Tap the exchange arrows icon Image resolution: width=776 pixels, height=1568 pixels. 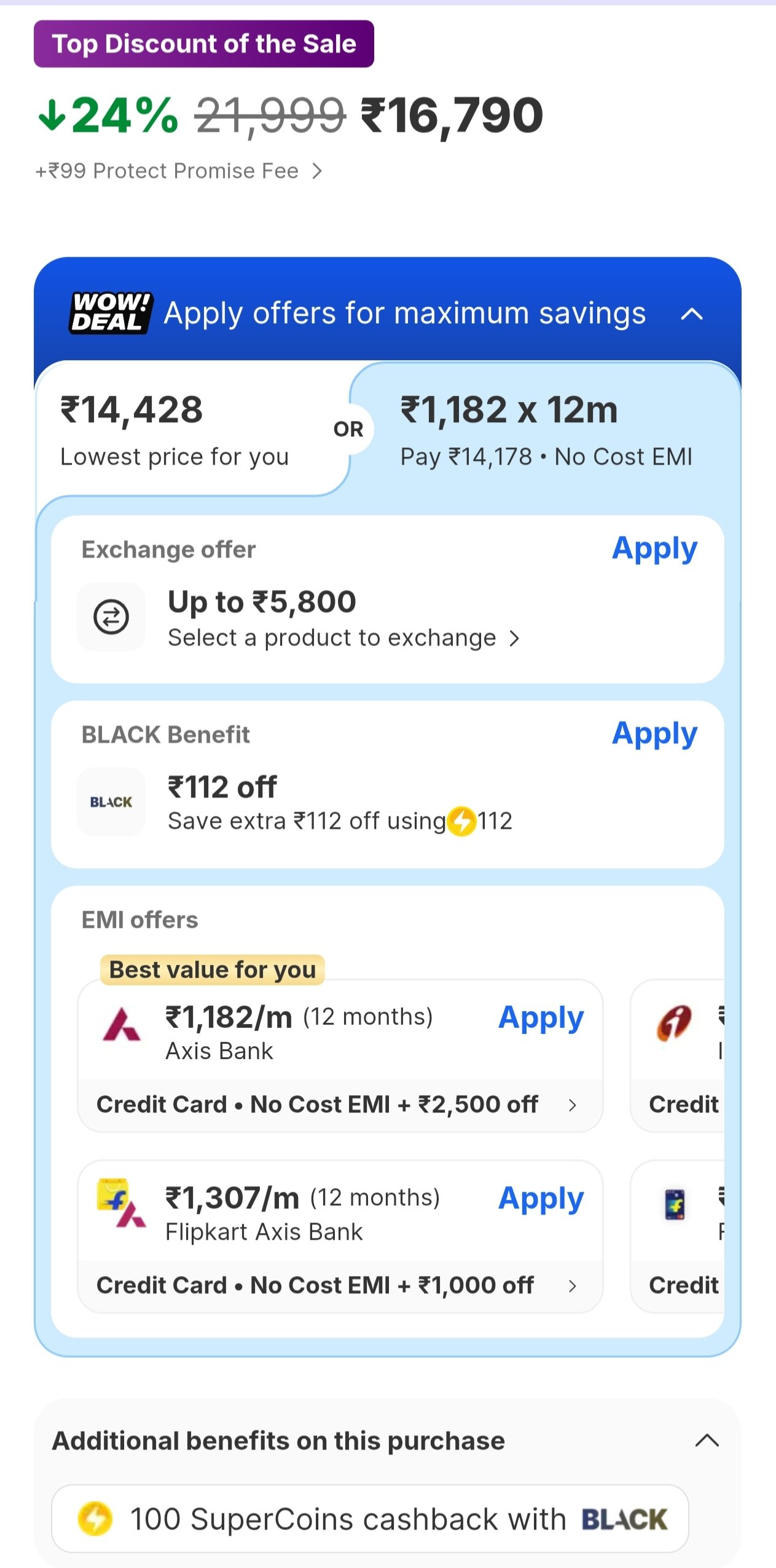(111, 617)
